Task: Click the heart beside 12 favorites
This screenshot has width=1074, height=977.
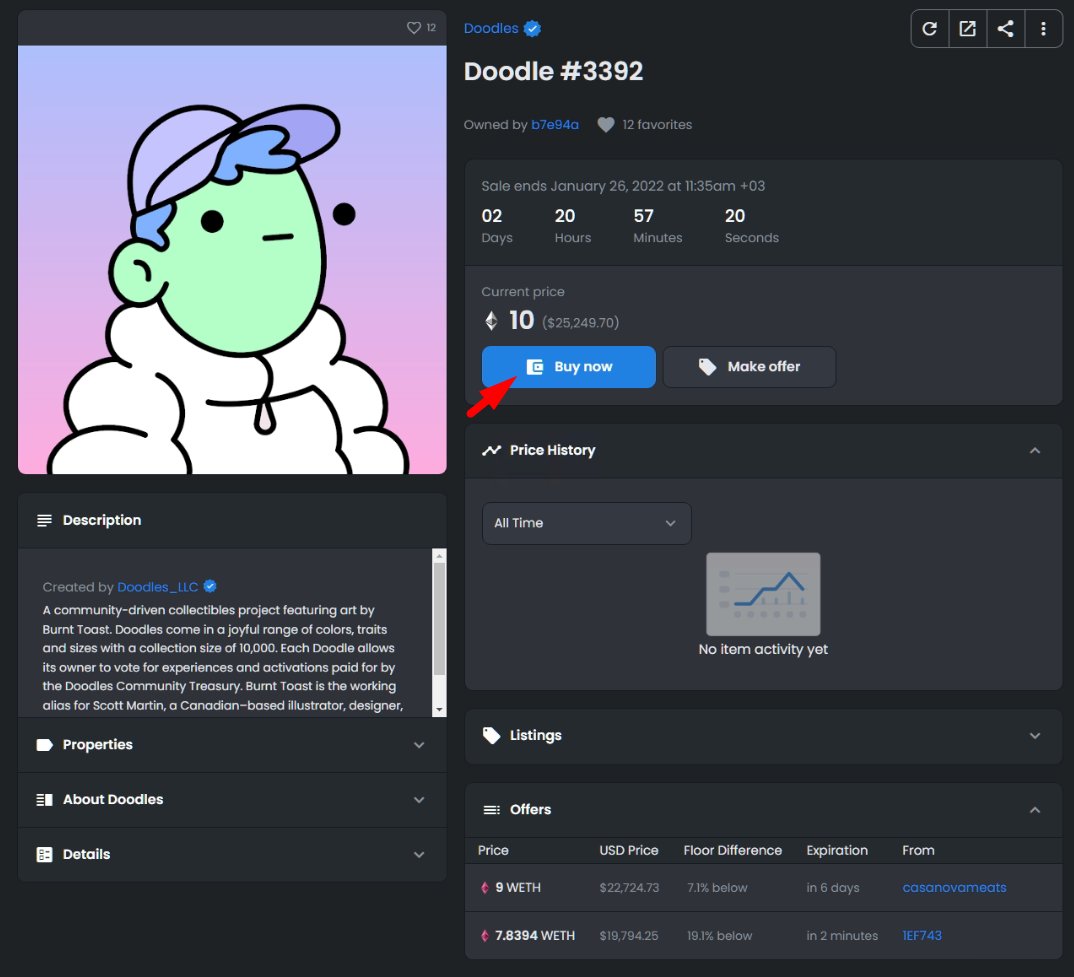Action: 605,125
